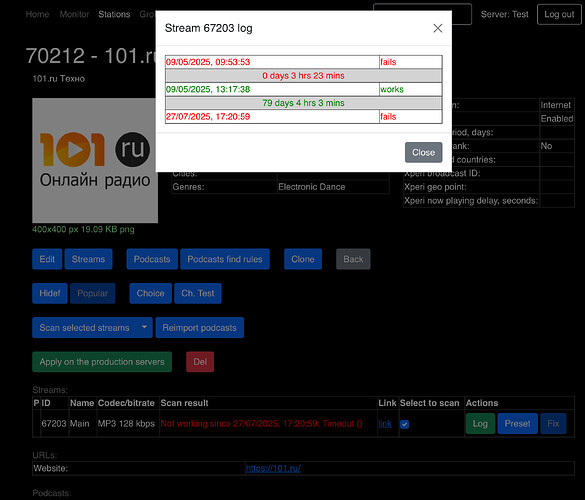Open the Stations menu item
This screenshot has width=585, height=500.
click(114, 14)
